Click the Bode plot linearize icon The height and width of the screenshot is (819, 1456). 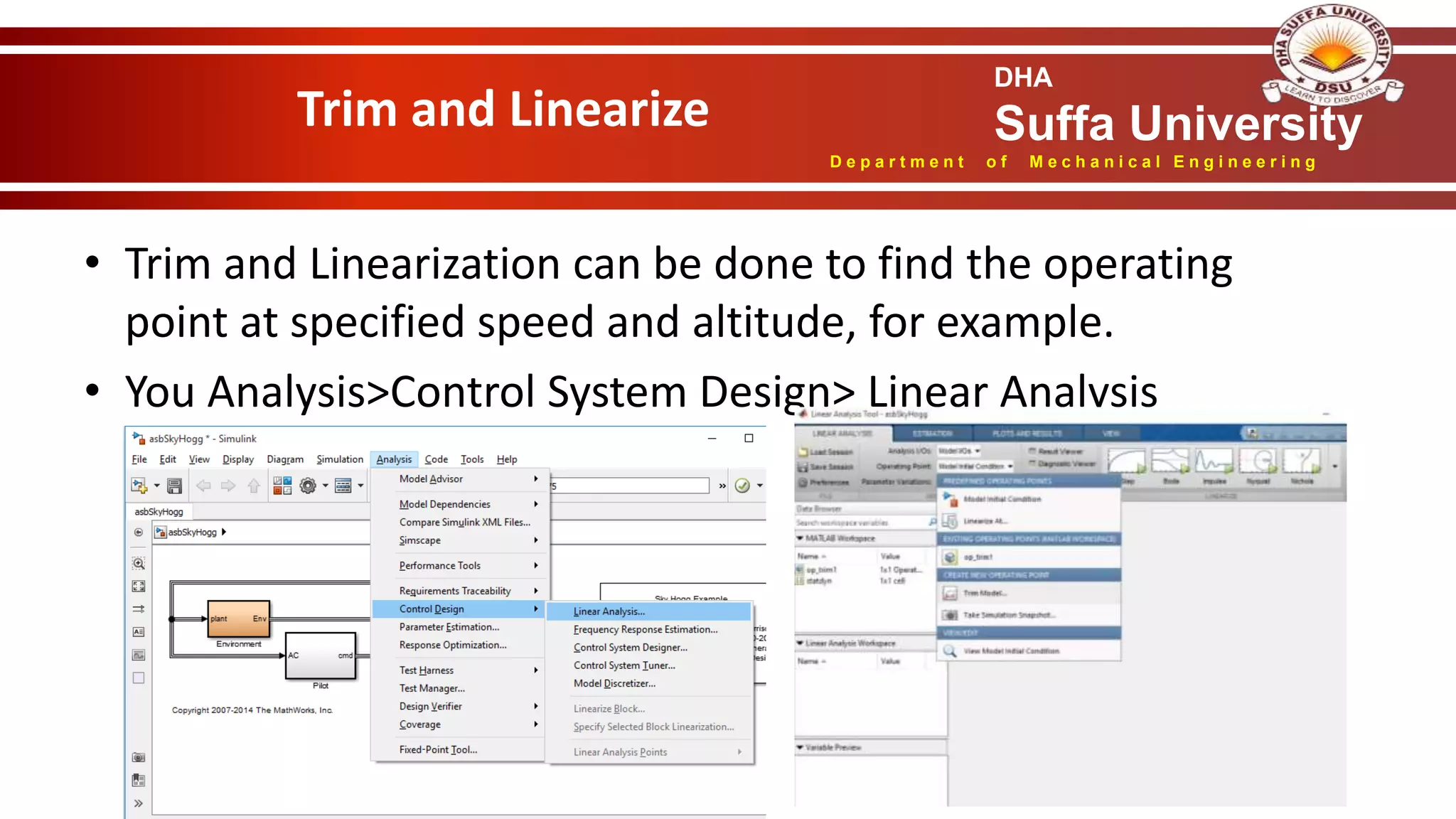point(1170,466)
